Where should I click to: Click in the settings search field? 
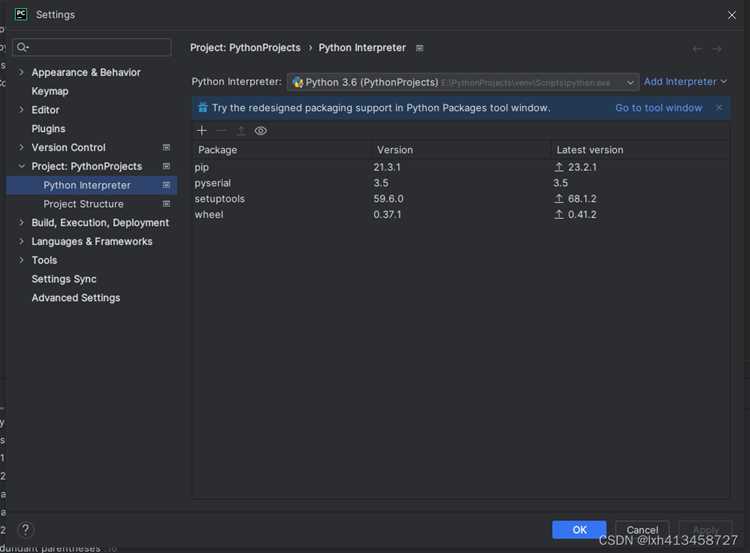click(x=92, y=47)
